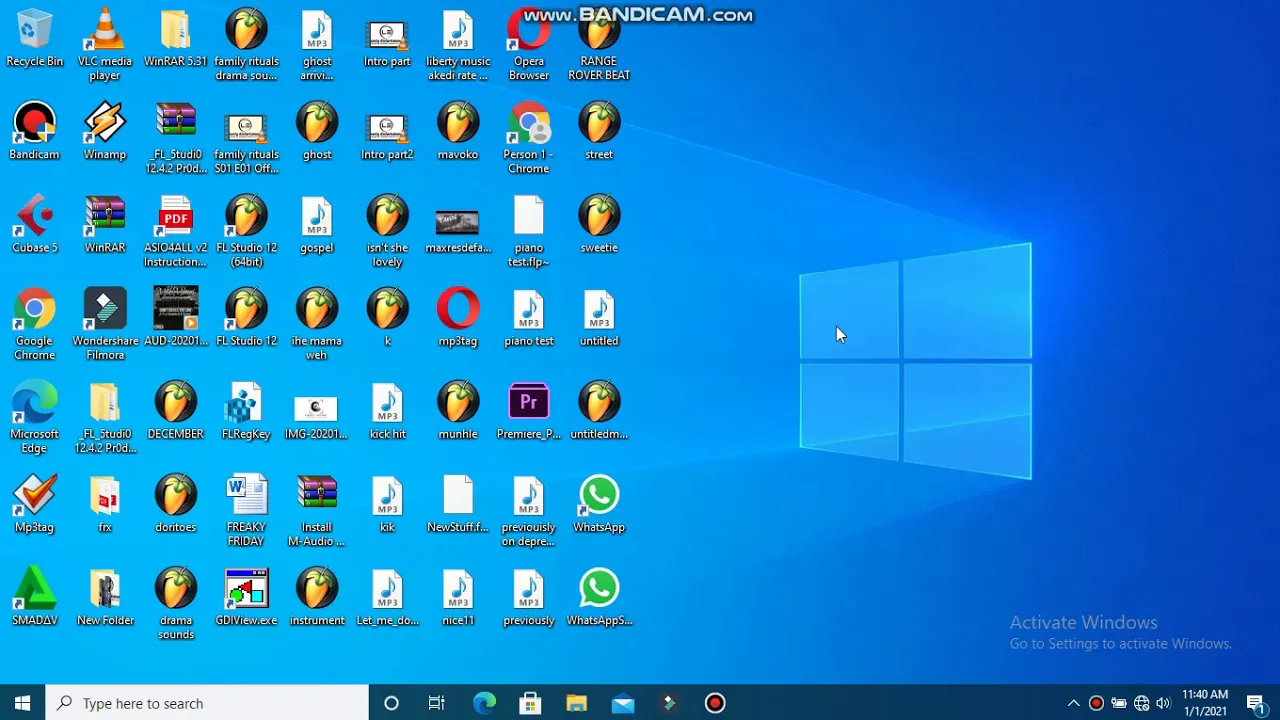1280x720 pixels.
Task: Open the clock showing 11:40 AM
Action: (1204, 703)
